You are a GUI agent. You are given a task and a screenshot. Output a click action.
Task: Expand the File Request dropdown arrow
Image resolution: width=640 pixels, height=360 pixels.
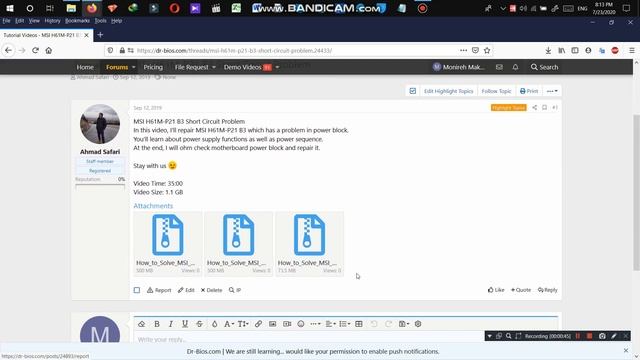pos(214,67)
